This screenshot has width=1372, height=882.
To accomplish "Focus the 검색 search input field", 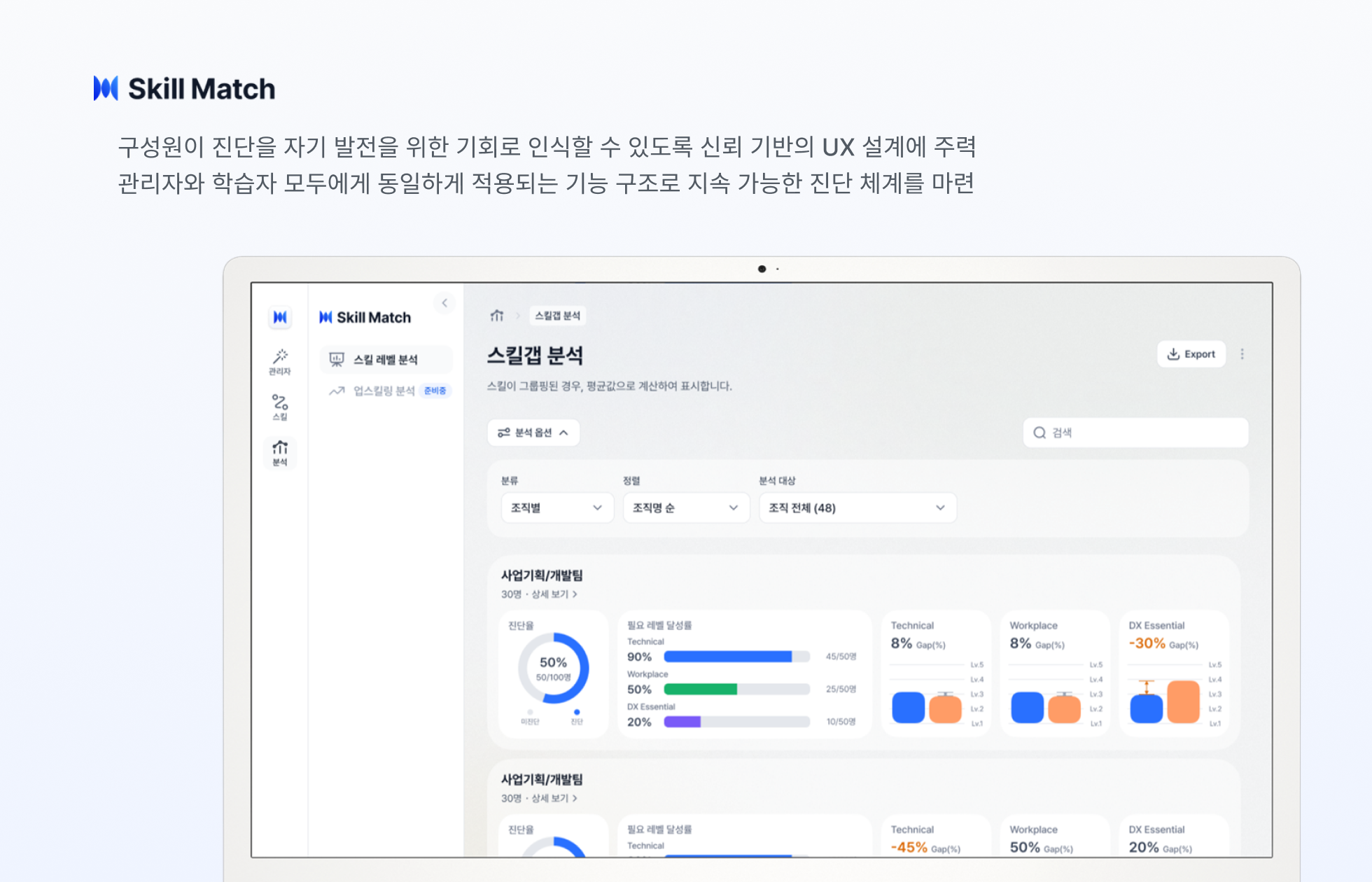I will pos(1135,433).
